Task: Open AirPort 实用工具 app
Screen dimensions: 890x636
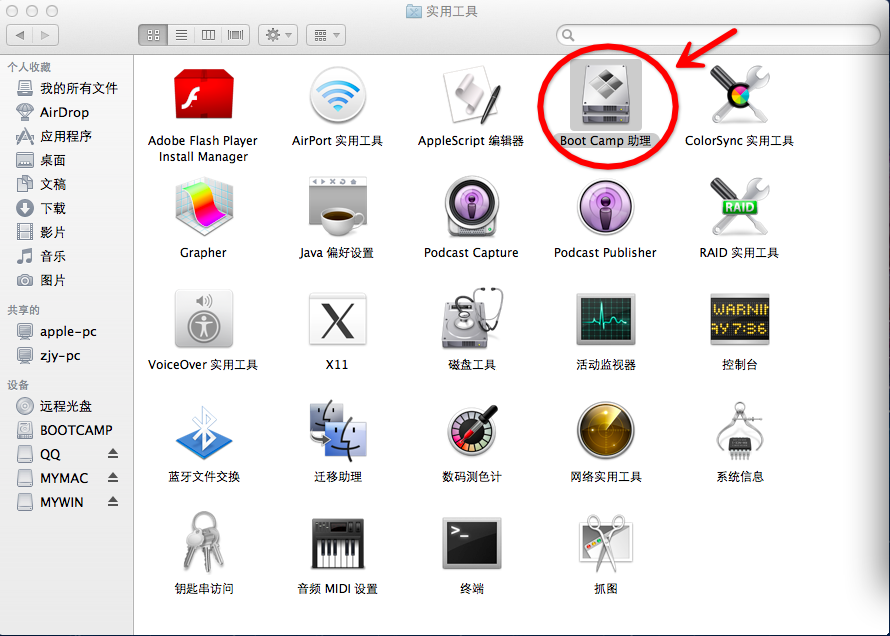Action: point(338,95)
